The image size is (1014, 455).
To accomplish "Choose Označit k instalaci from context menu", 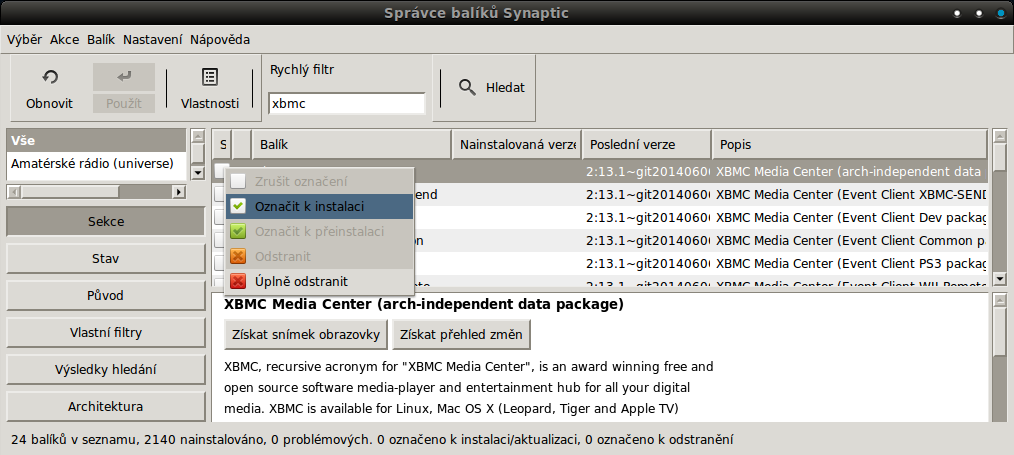I will [x=319, y=207].
